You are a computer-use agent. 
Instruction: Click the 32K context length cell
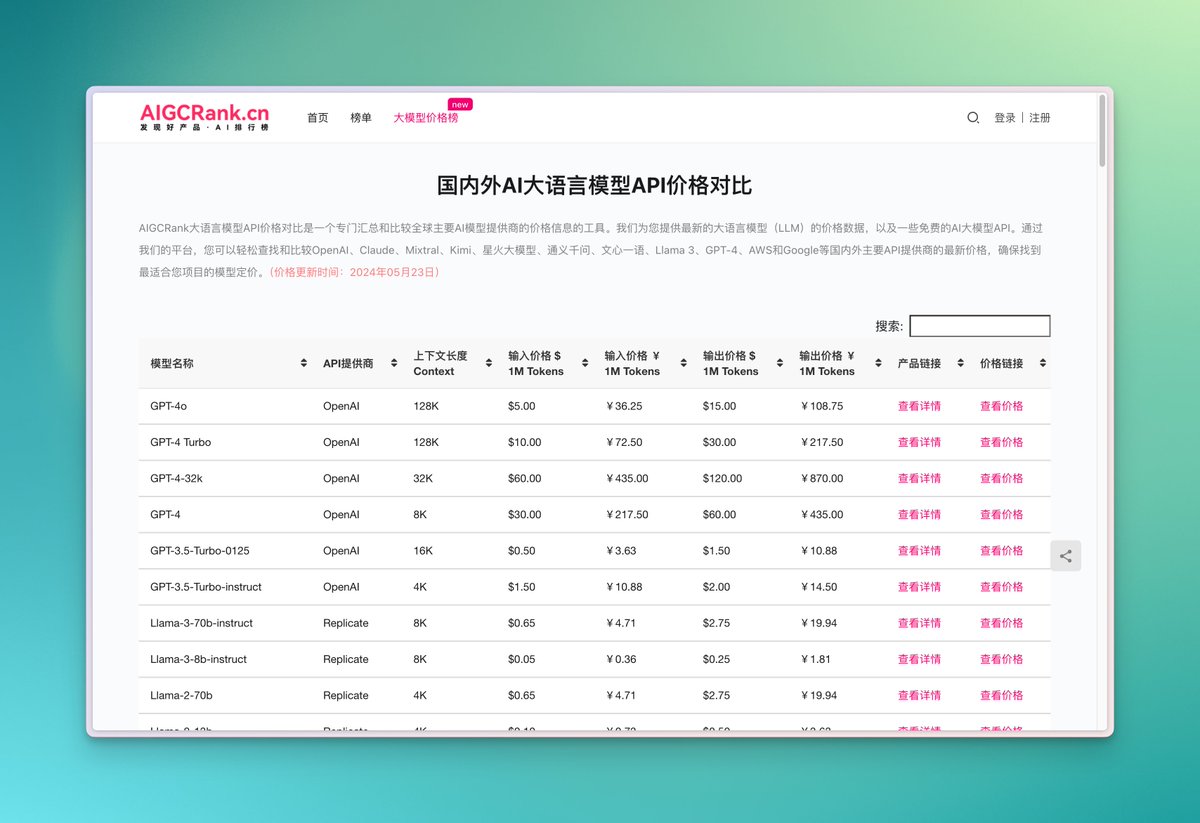coord(423,478)
